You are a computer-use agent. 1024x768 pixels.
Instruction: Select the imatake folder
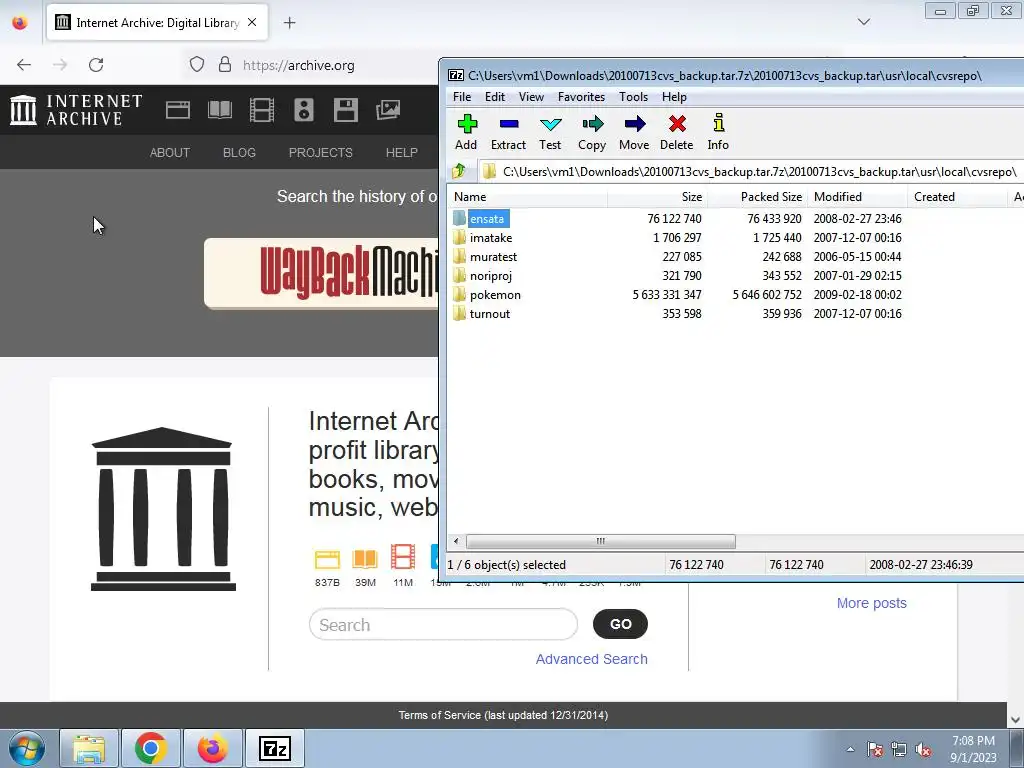coord(491,238)
